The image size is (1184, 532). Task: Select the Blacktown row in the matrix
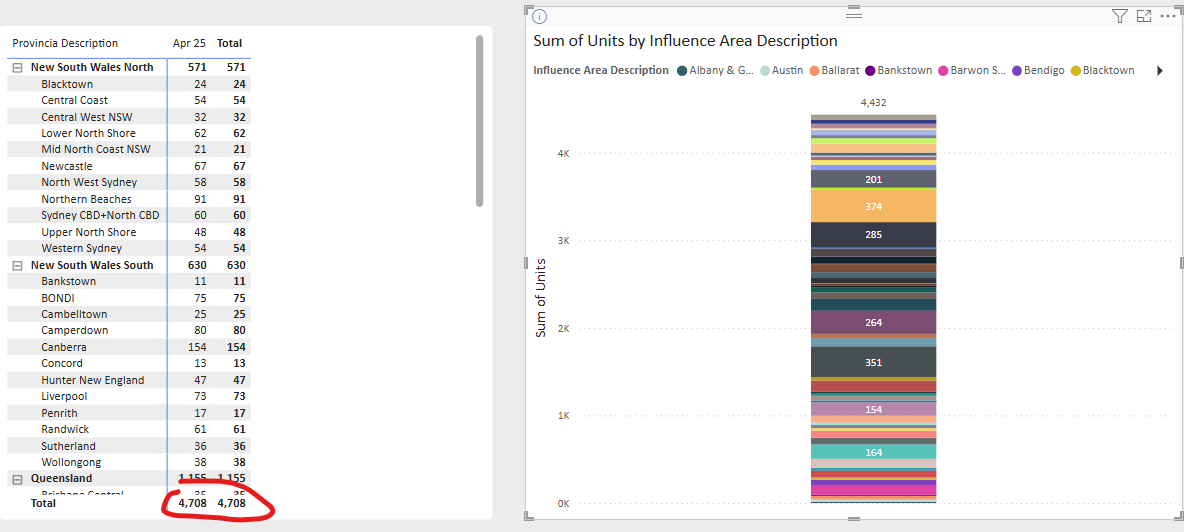pos(129,84)
